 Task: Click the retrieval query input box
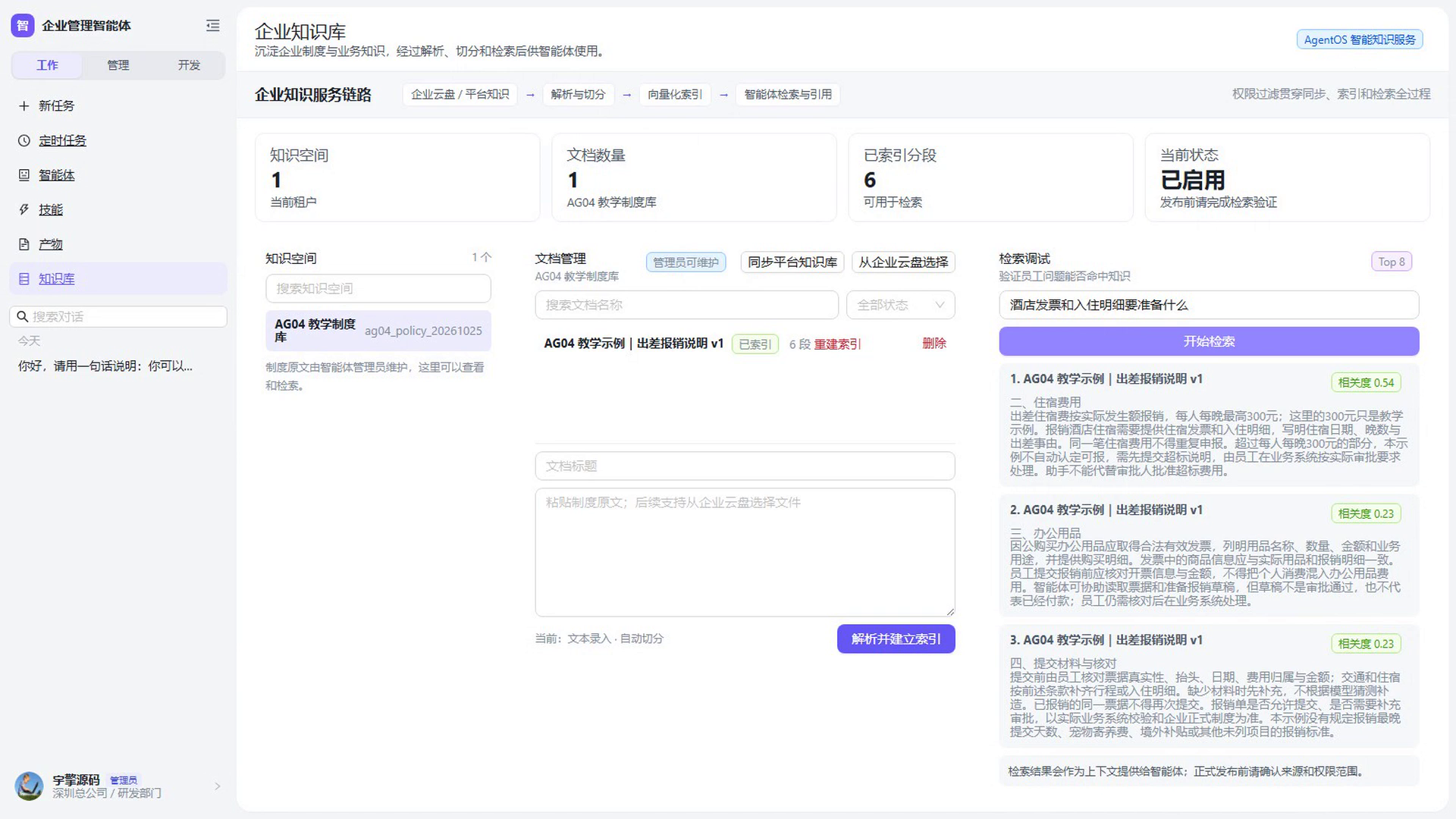coord(1209,305)
